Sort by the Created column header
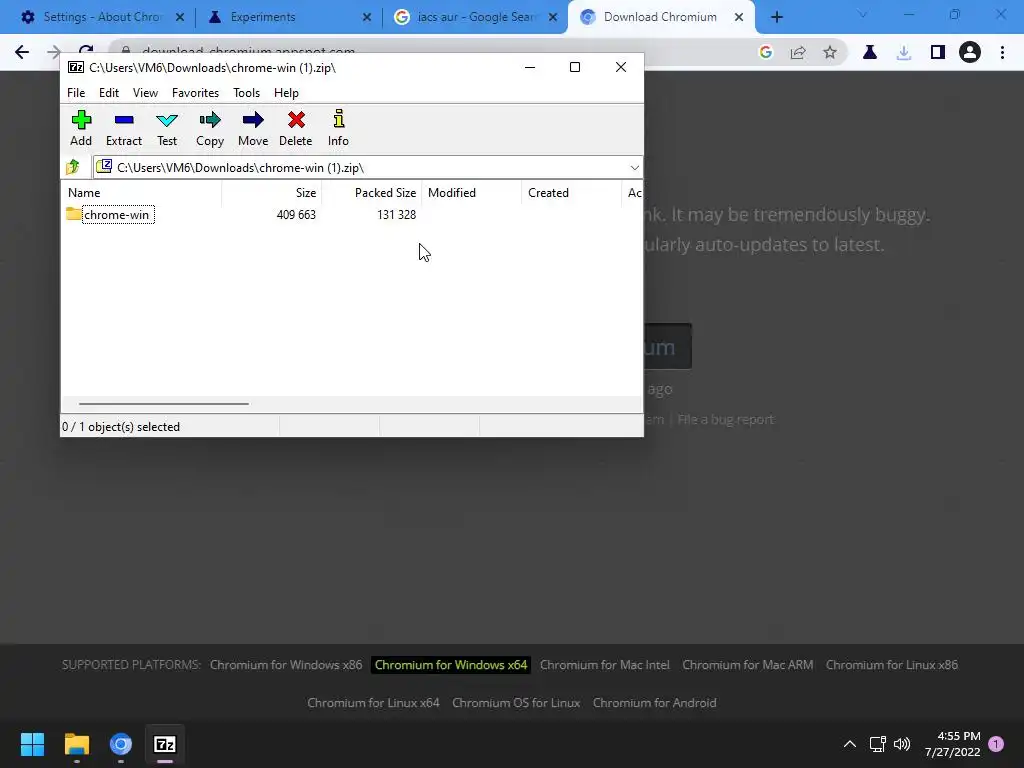Viewport: 1024px width, 768px height. point(571,193)
